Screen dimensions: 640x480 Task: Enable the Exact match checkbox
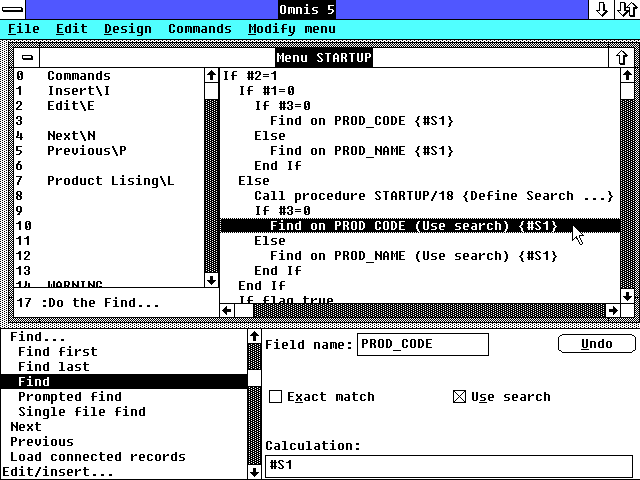(x=276, y=396)
